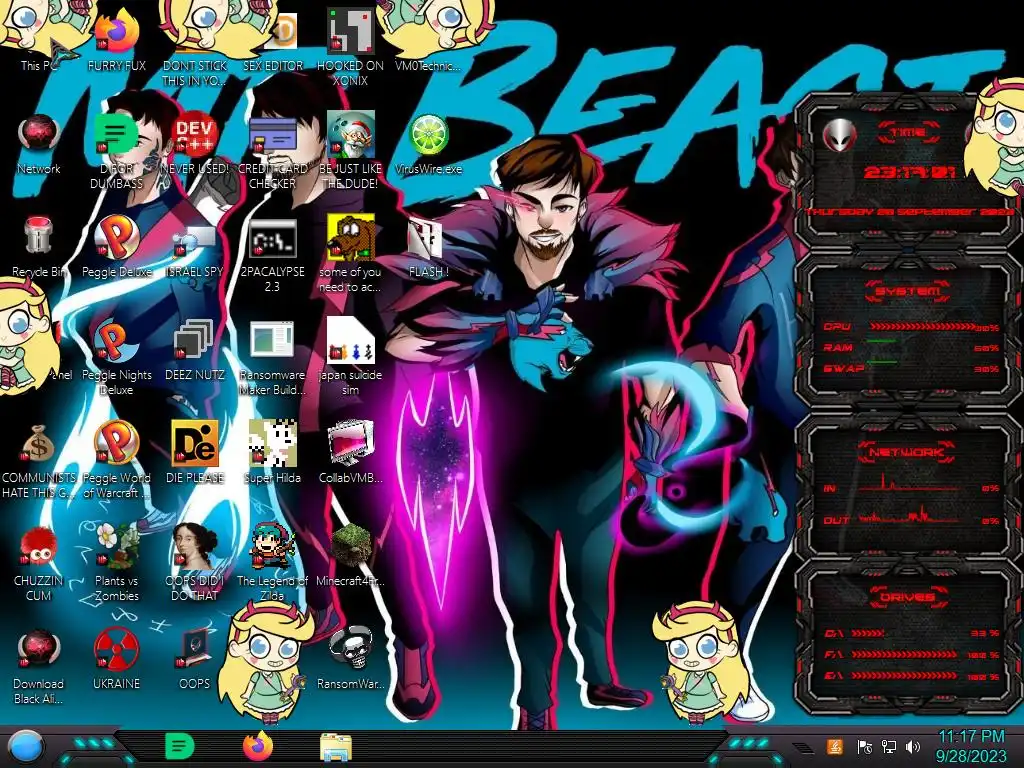Screen dimensions: 1024x768
Task: Open the Network desktop icon
Action: coord(39,144)
